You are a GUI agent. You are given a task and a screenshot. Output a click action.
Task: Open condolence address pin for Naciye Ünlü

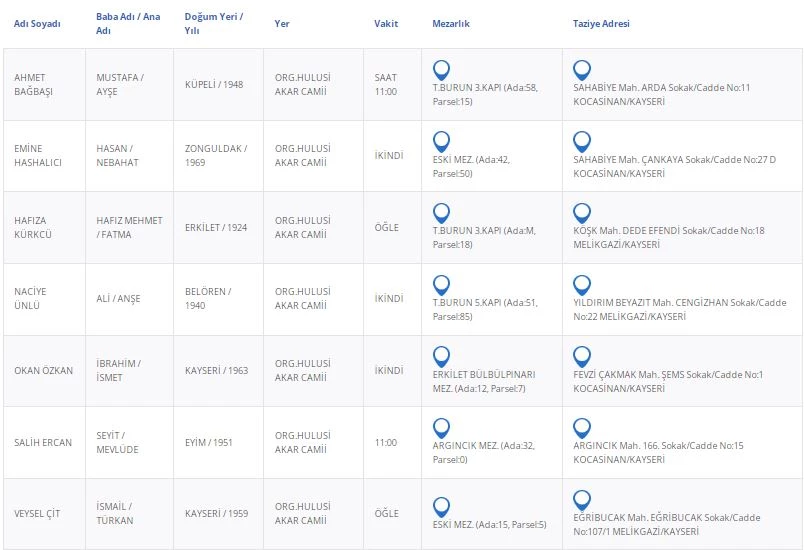click(582, 284)
